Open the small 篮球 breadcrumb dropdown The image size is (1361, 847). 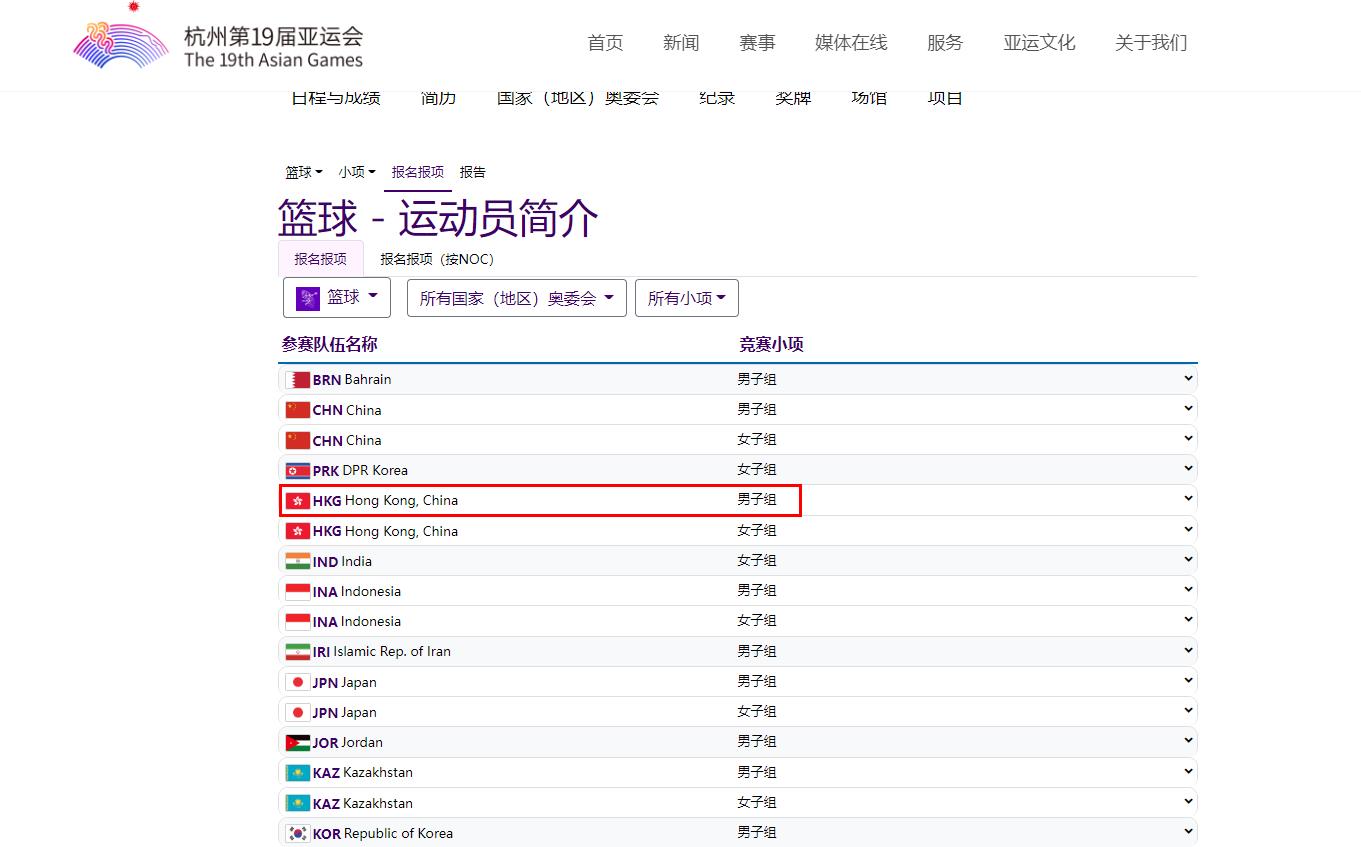304,172
